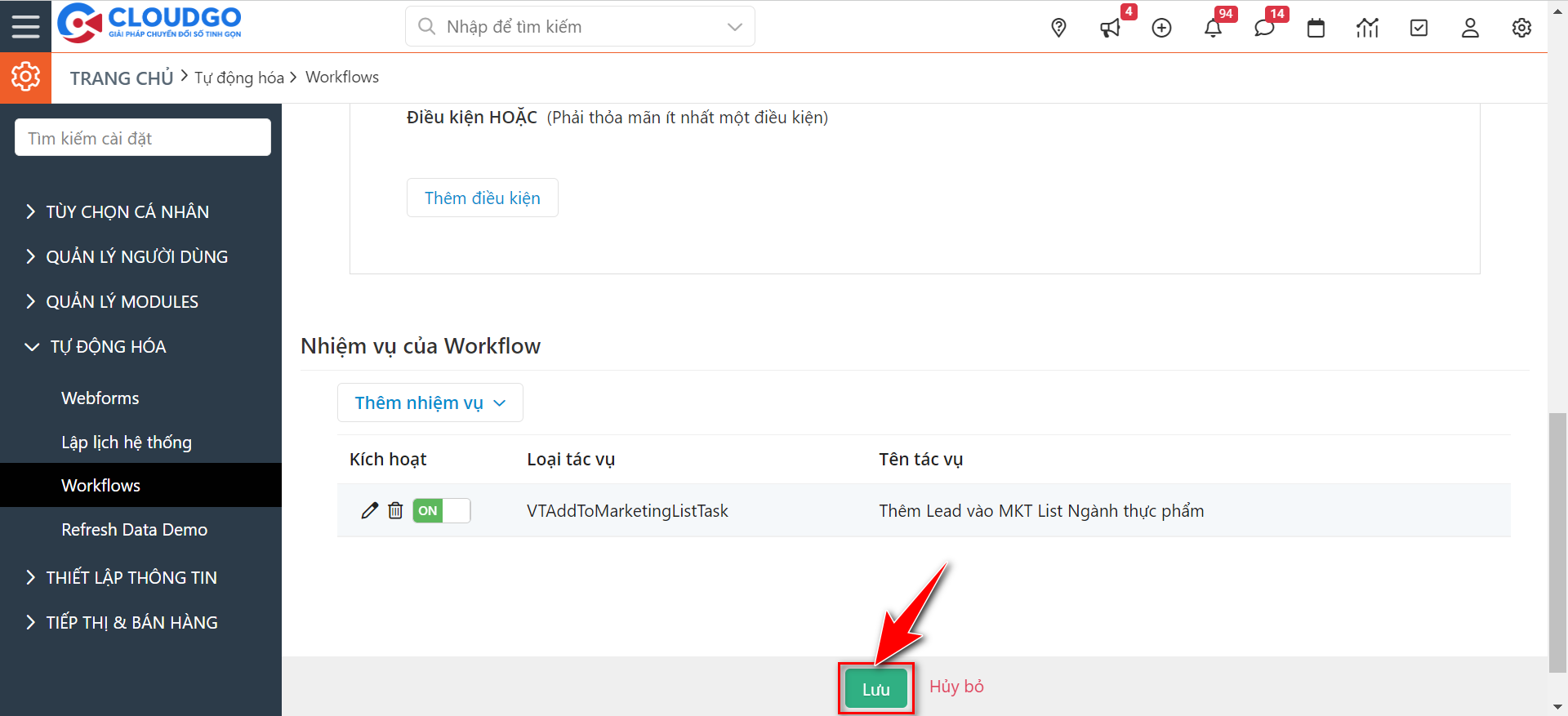This screenshot has height=716, width=1568.
Task: Open the hamburger main menu
Action: click(x=25, y=26)
